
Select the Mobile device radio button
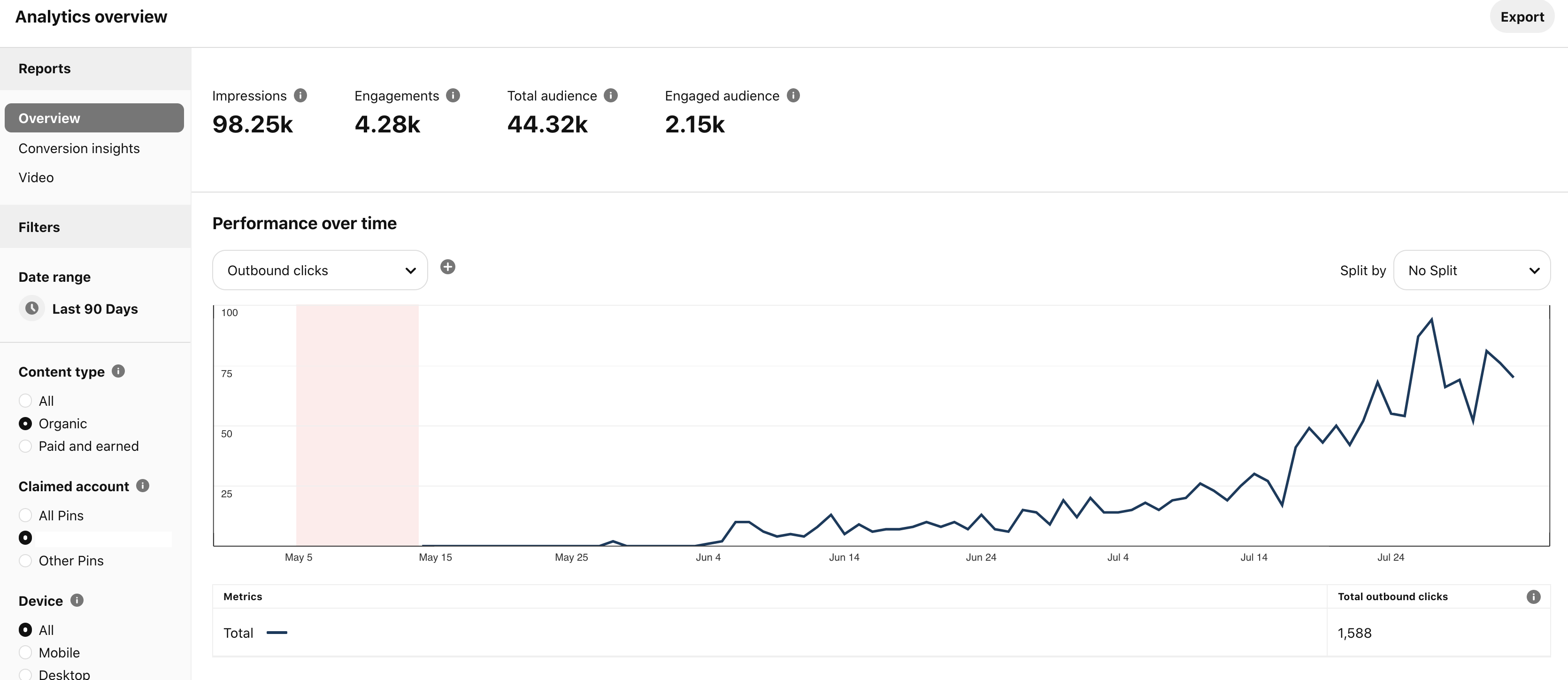(25, 653)
